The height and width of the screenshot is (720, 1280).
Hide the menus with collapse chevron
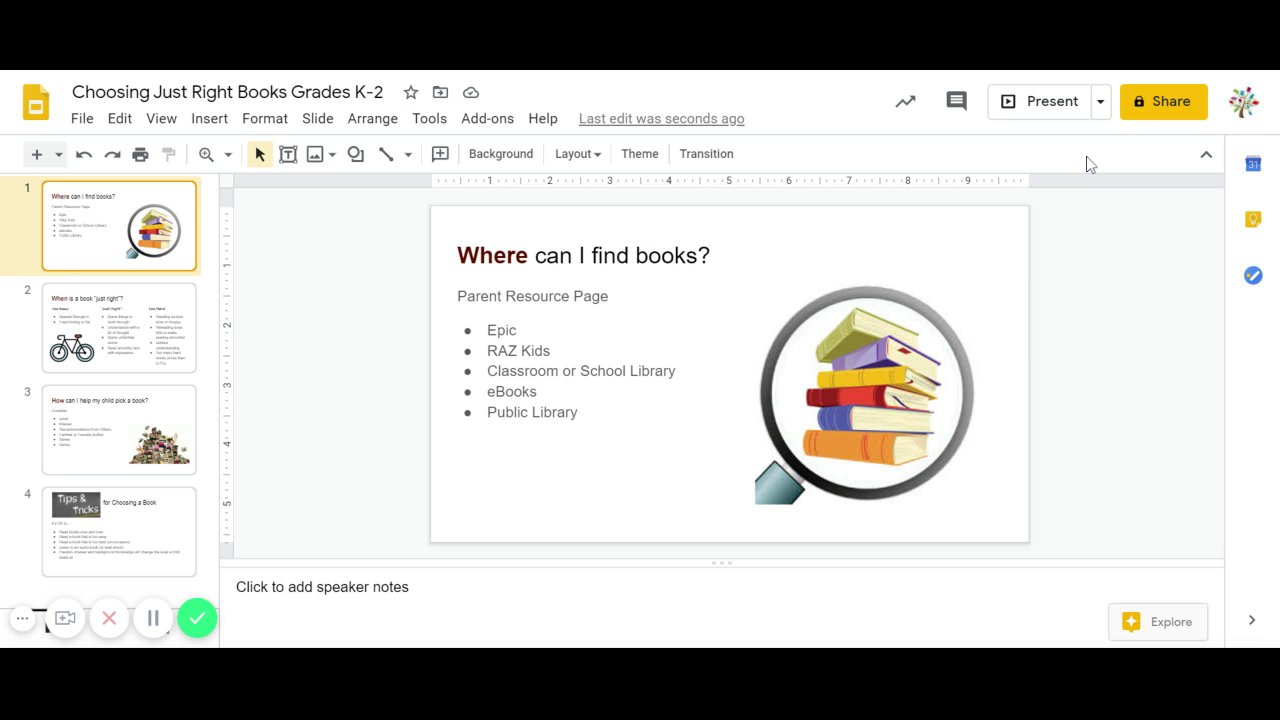coord(1206,154)
